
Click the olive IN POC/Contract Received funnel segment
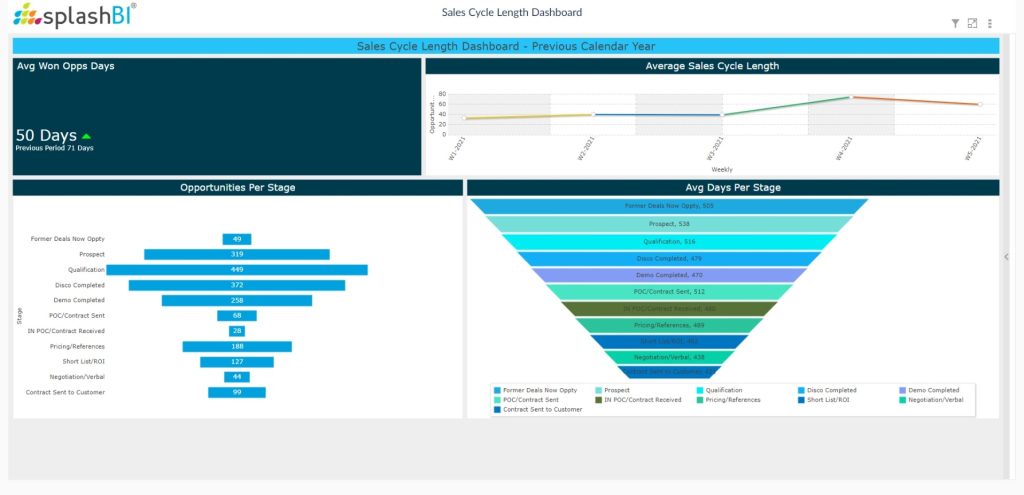(x=669, y=309)
